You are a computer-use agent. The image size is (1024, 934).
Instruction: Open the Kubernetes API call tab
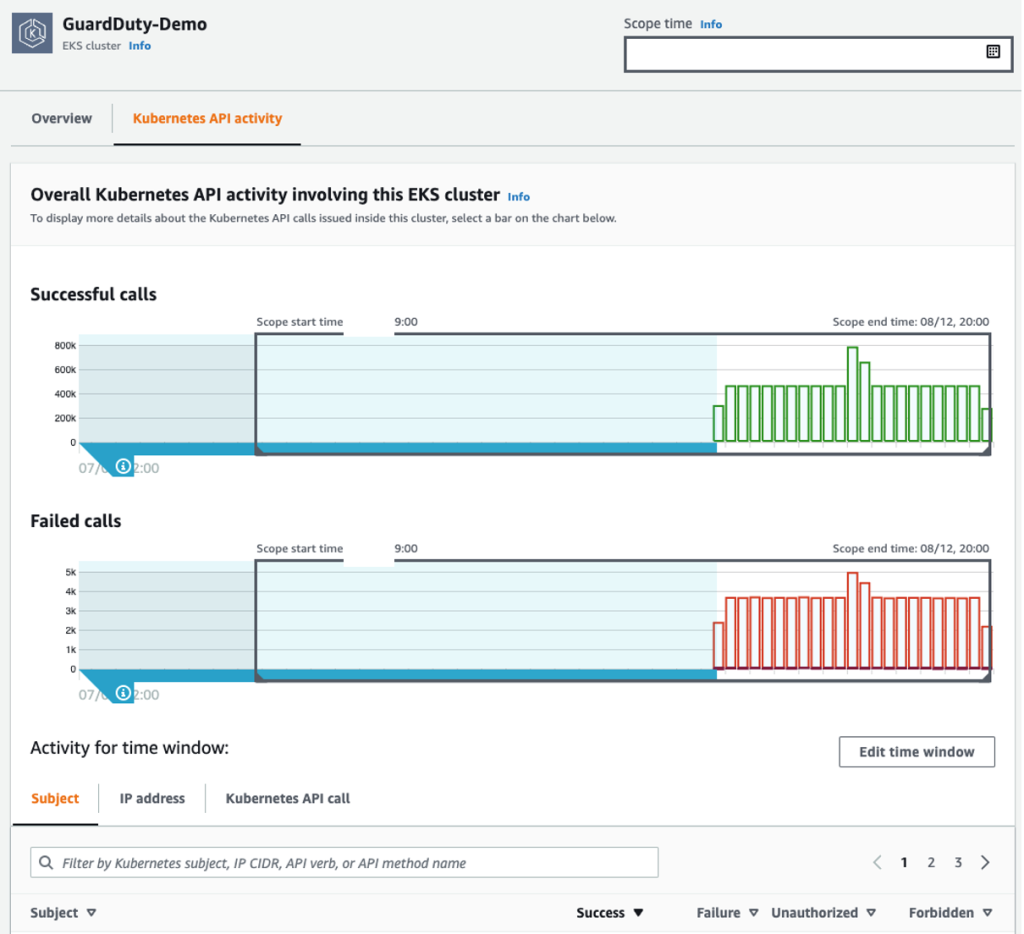[290, 798]
